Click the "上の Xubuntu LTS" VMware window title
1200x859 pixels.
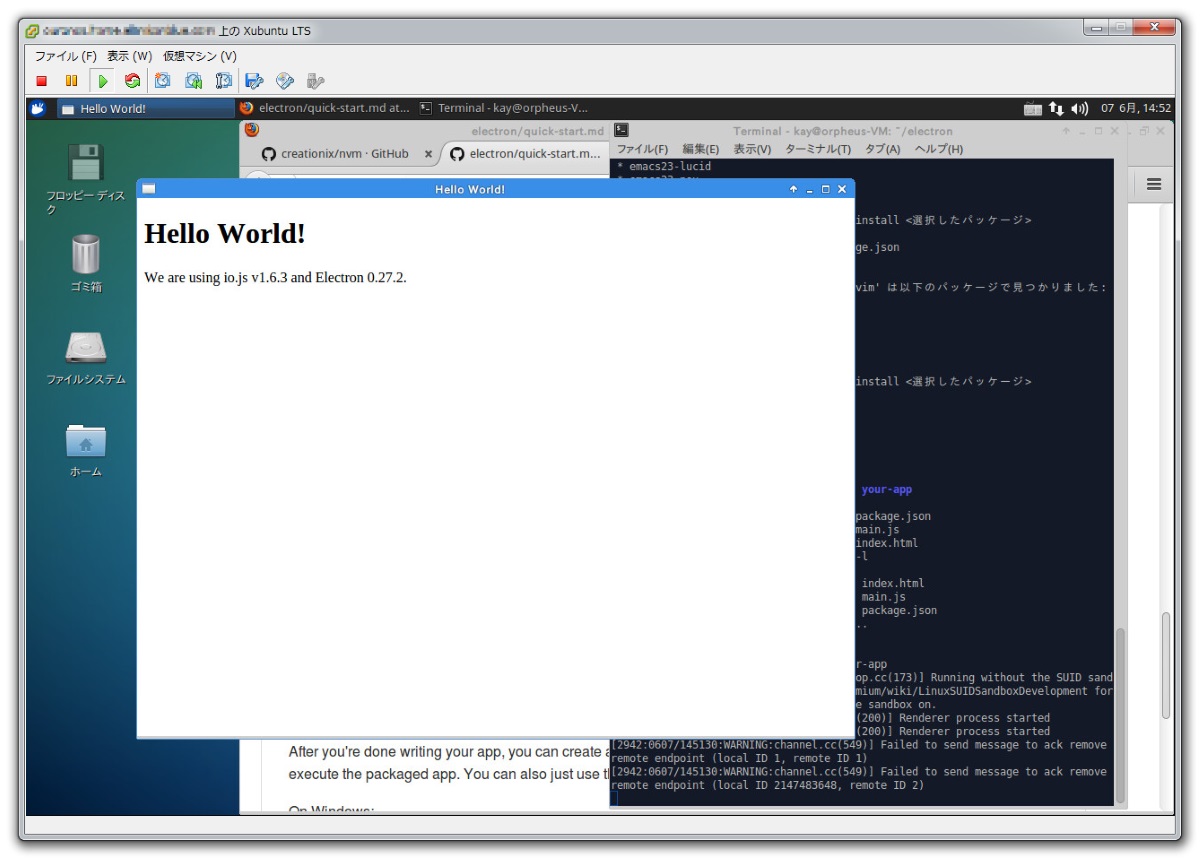265,31
